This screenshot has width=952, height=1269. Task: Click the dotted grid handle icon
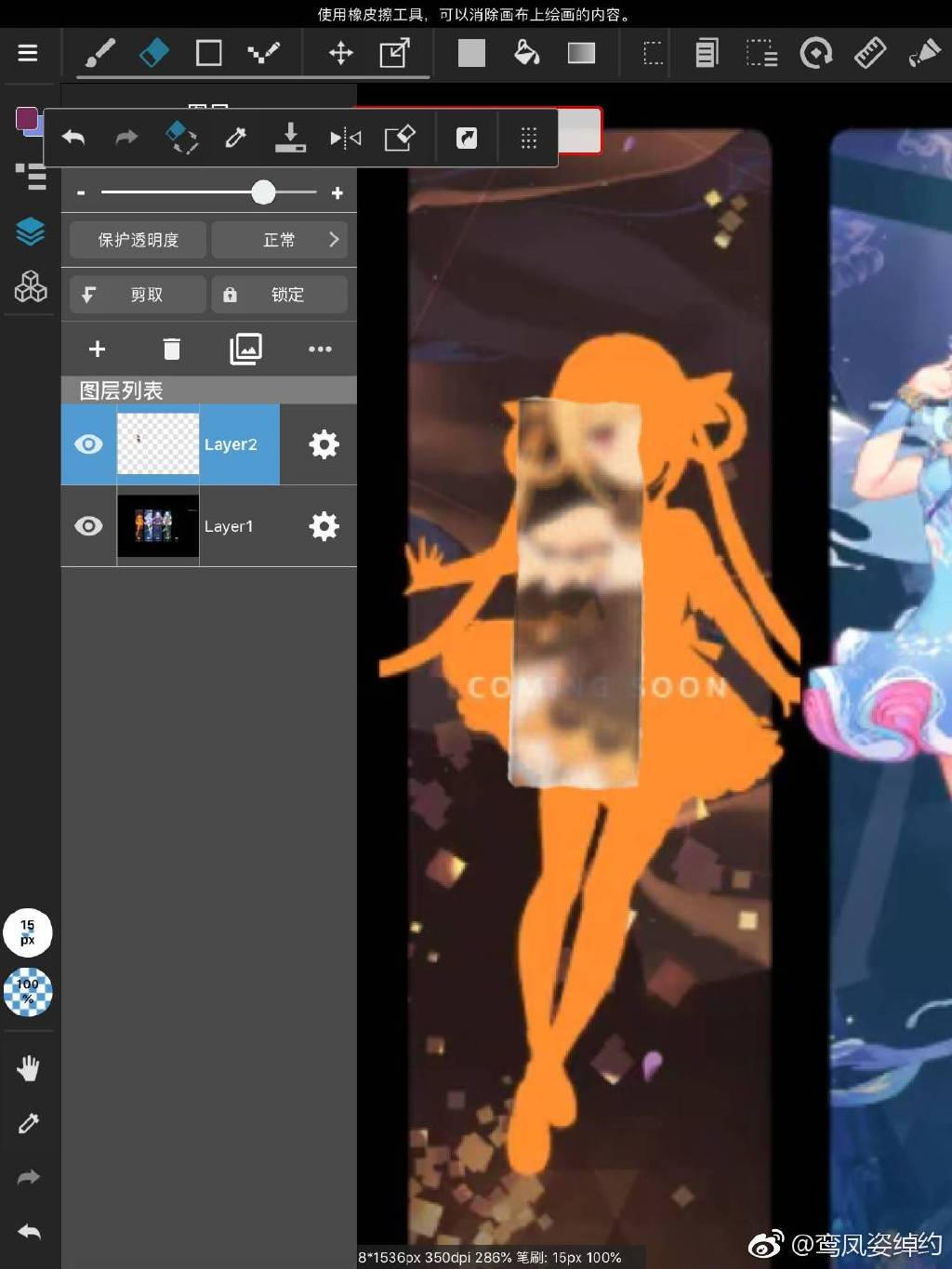pyautogui.click(x=529, y=139)
